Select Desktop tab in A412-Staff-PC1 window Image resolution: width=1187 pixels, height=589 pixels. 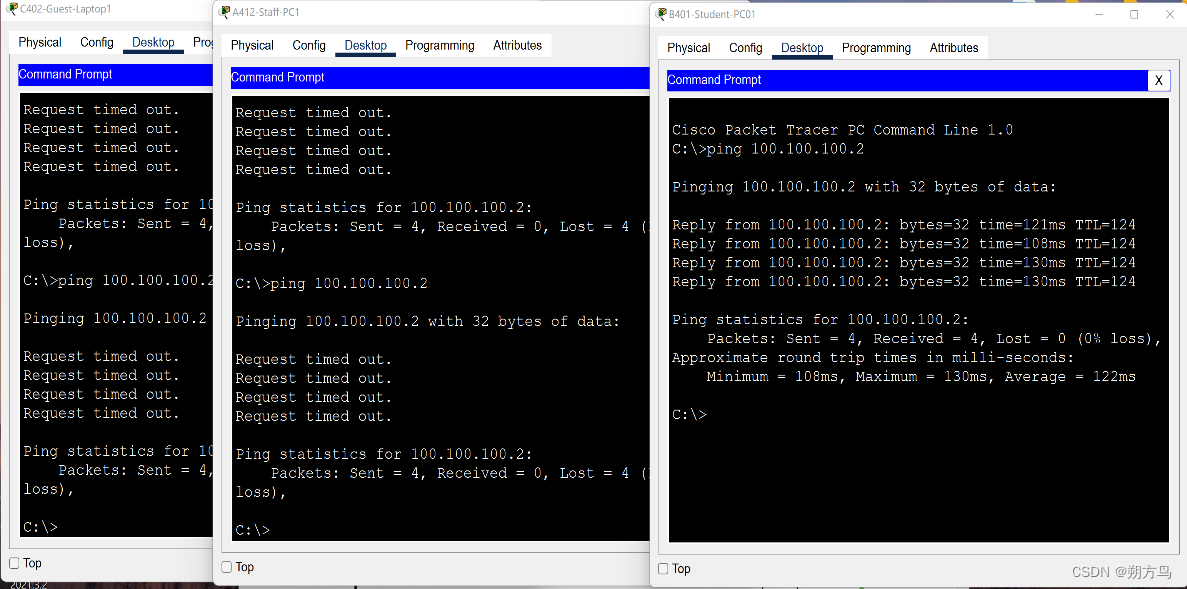[366, 45]
